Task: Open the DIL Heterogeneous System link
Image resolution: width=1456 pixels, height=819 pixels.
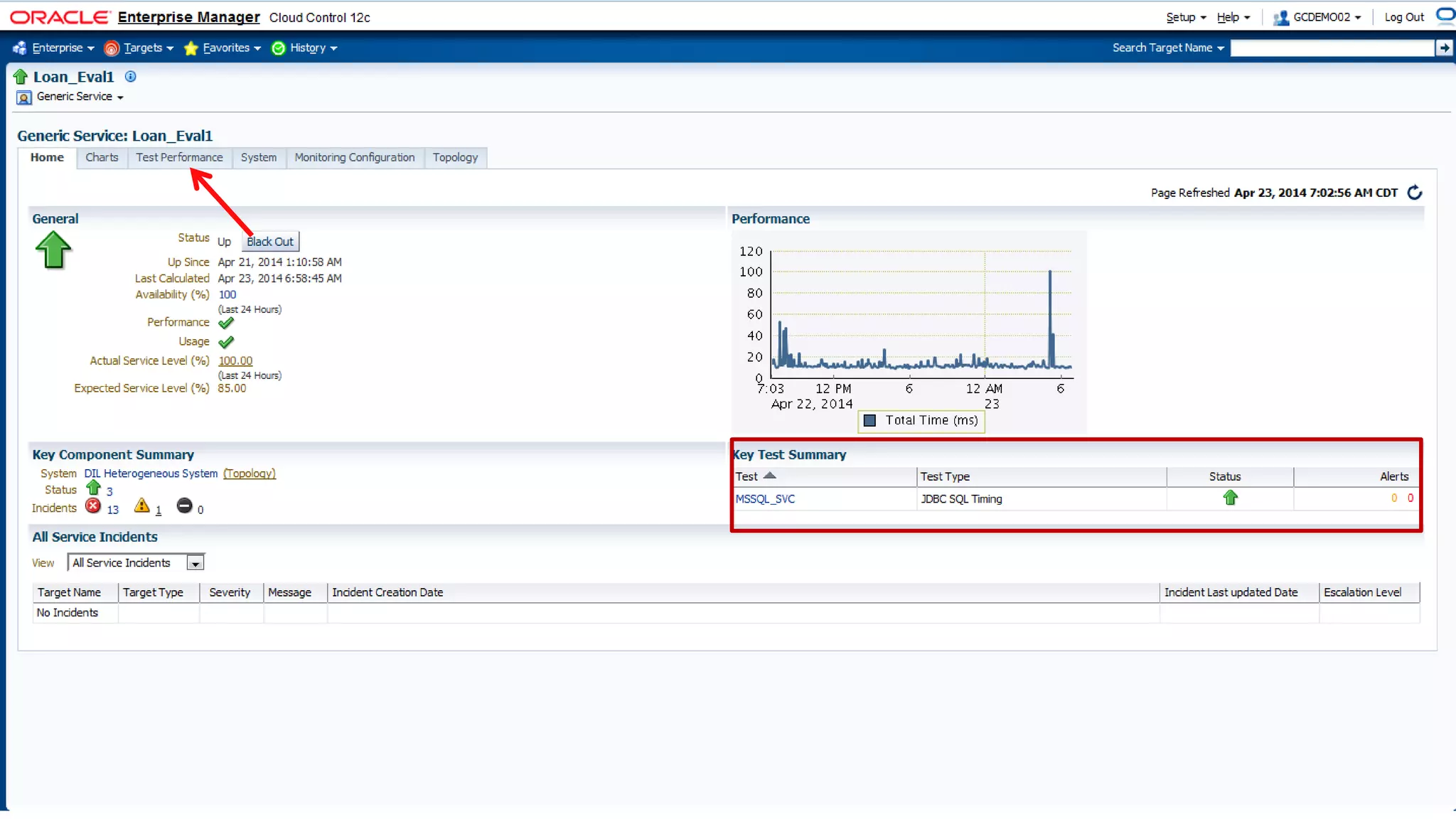Action: click(x=151, y=473)
